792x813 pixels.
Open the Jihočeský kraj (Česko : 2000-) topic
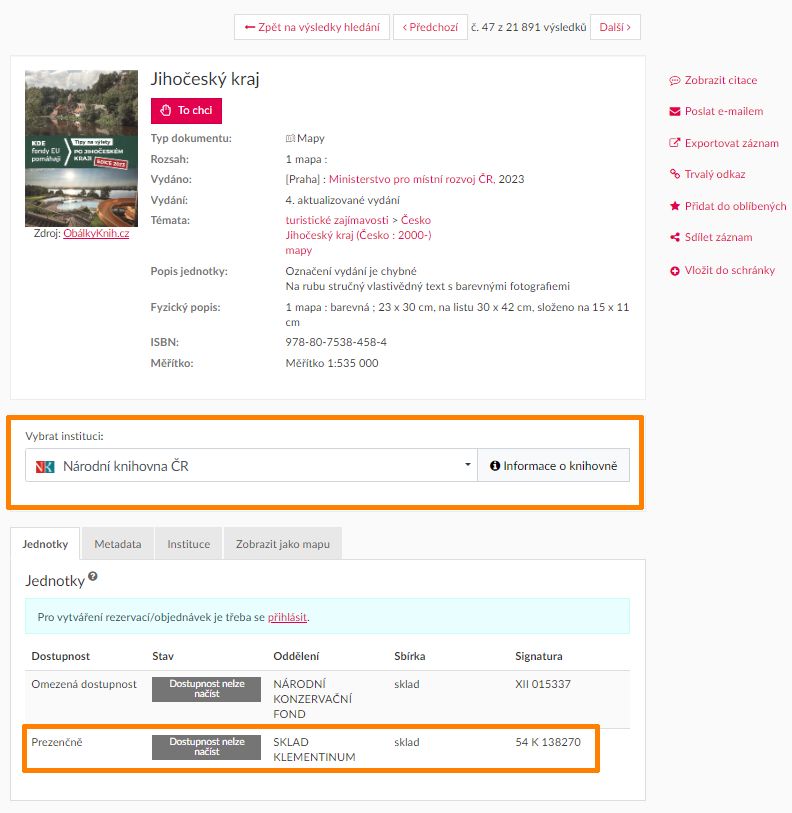pyautogui.click(x=358, y=235)
